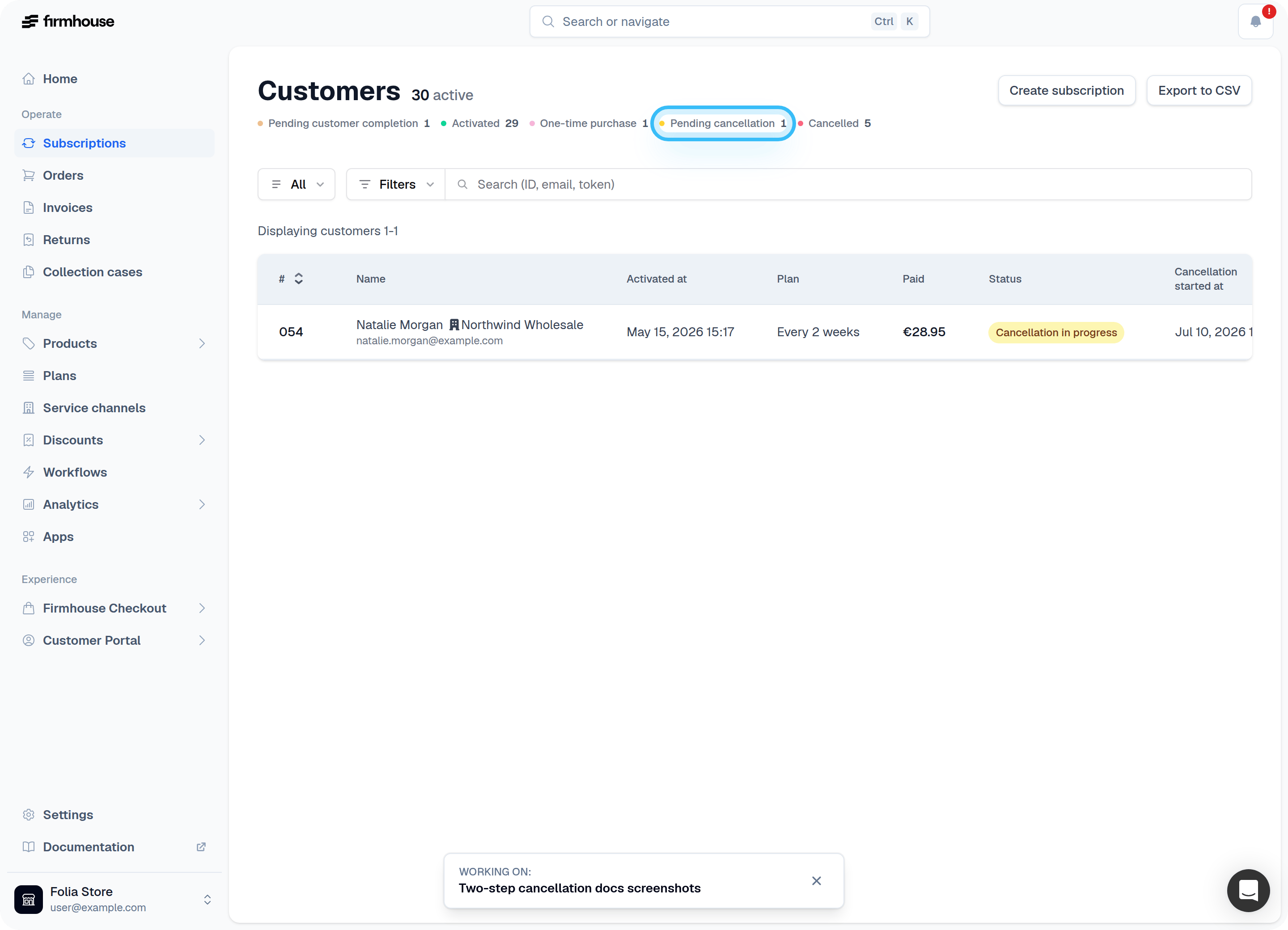Click the Firmhouse Checkout bag icon
This screenshot has height=930, width=1288.
click(x=28, y=608)
